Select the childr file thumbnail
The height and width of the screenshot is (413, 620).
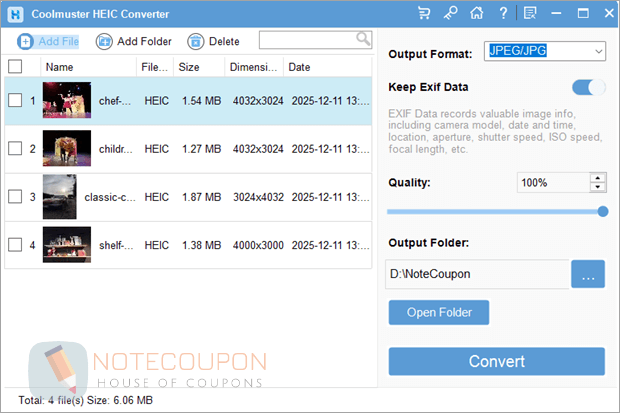click(x=67, y=148)
